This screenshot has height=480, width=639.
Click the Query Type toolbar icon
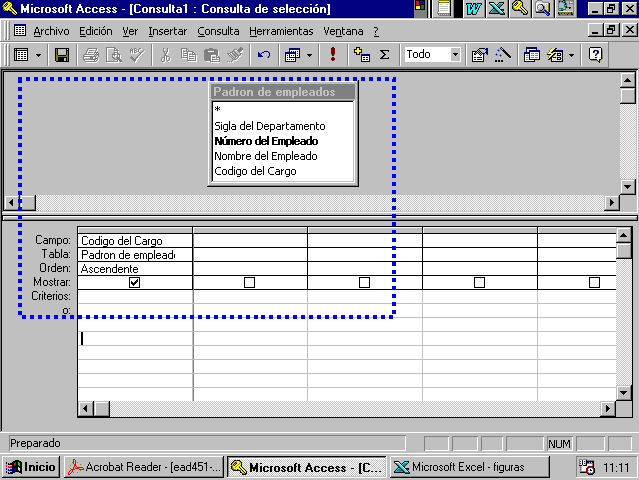pyautogui.click(x=292, y=55)
